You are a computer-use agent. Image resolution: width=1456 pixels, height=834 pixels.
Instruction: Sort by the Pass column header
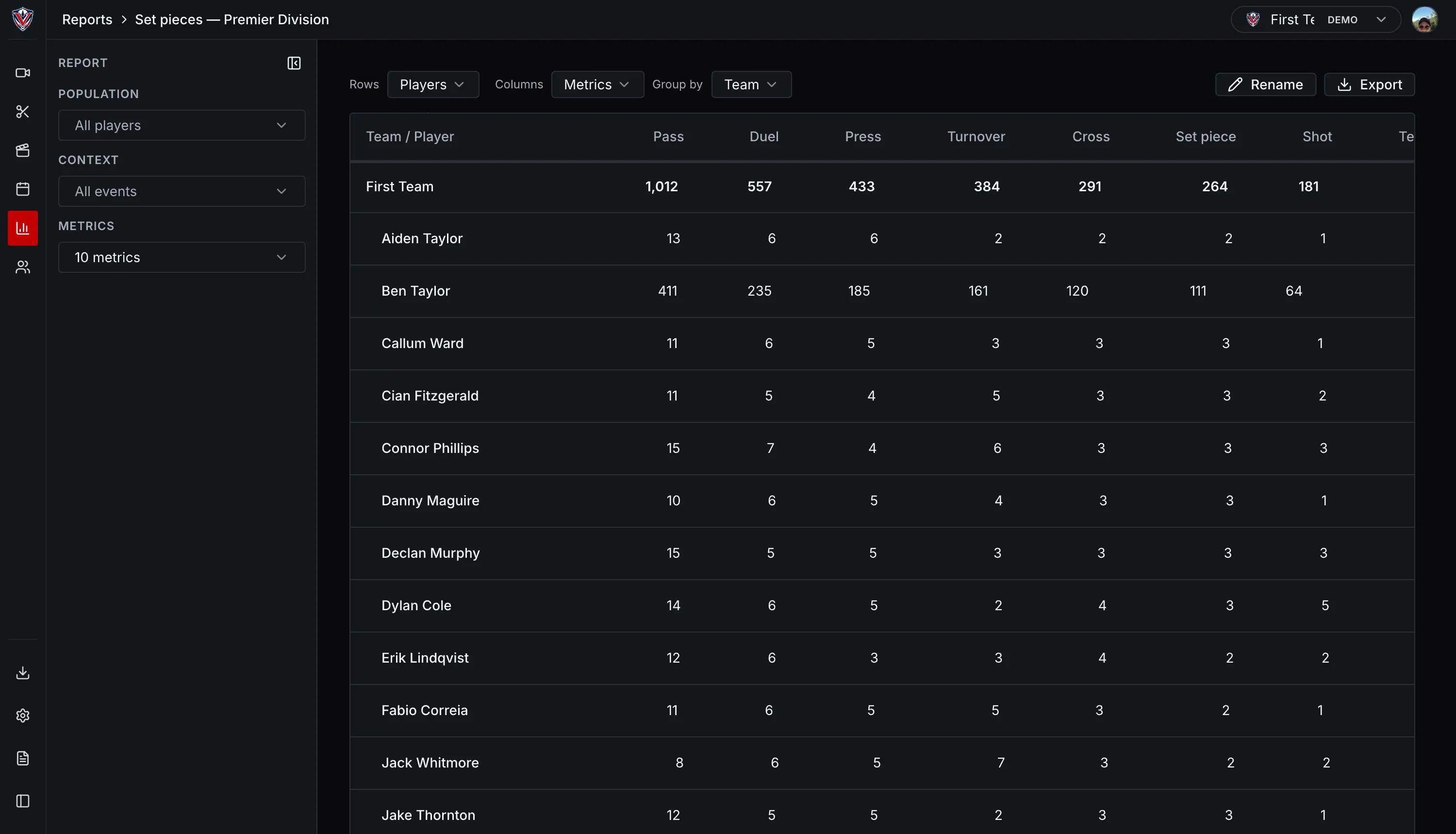668,136
